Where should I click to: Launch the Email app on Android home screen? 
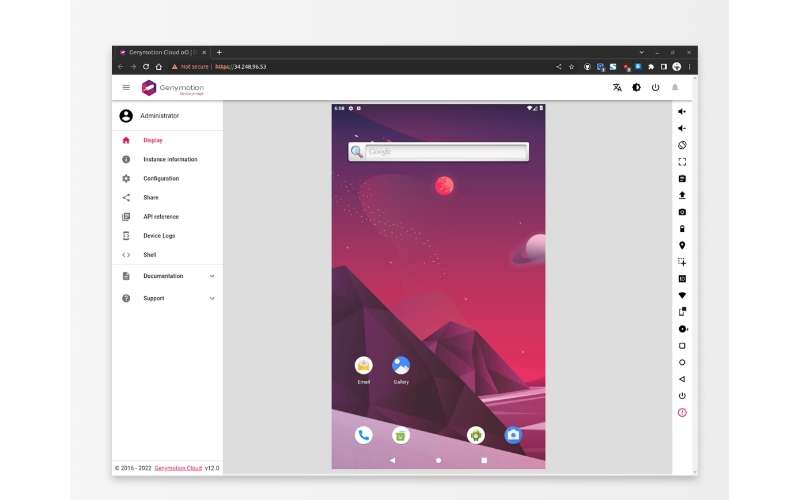point(364,366)
